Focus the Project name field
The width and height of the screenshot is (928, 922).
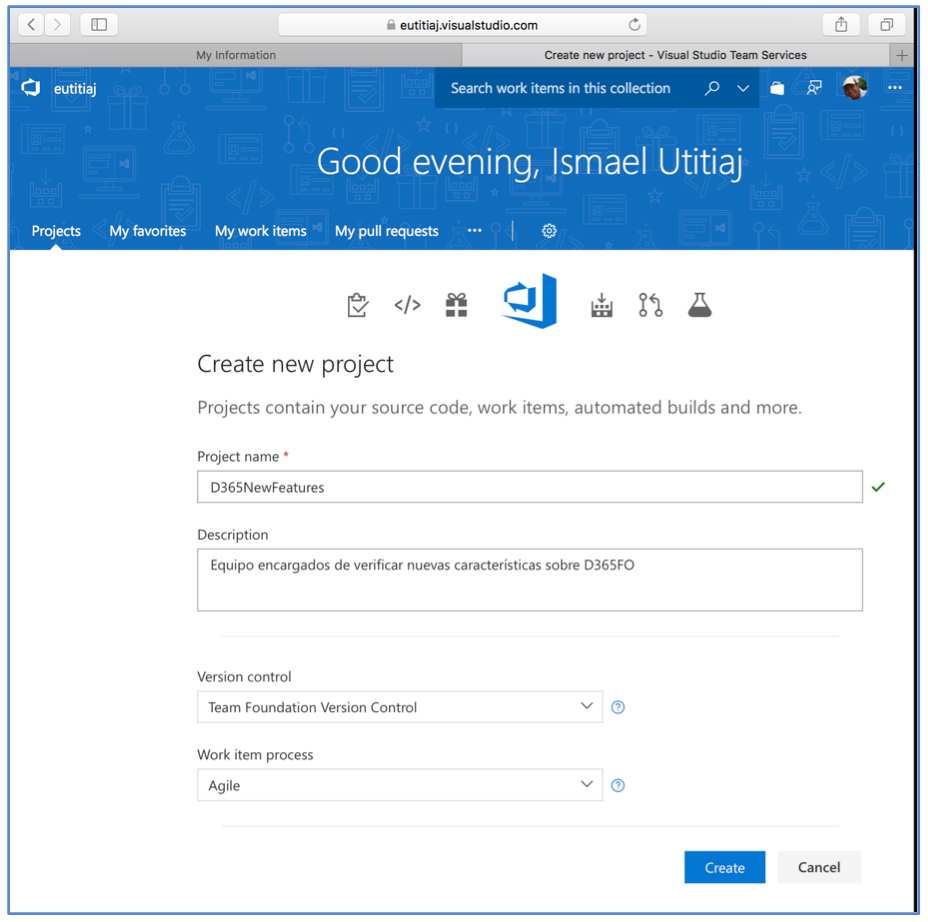tap(530, 487)
